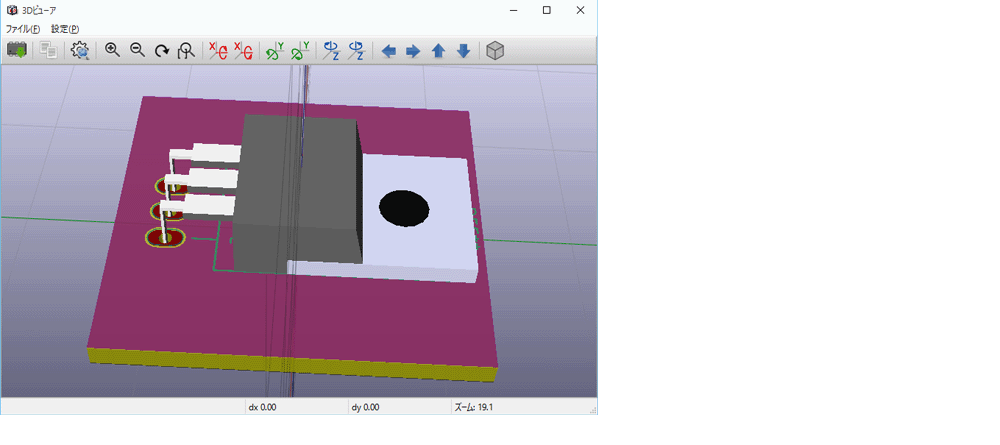Rotate Z counterclockwise with the second blue icon
Viewport: 1000px width, 445px height.
[x=356, y=51]
